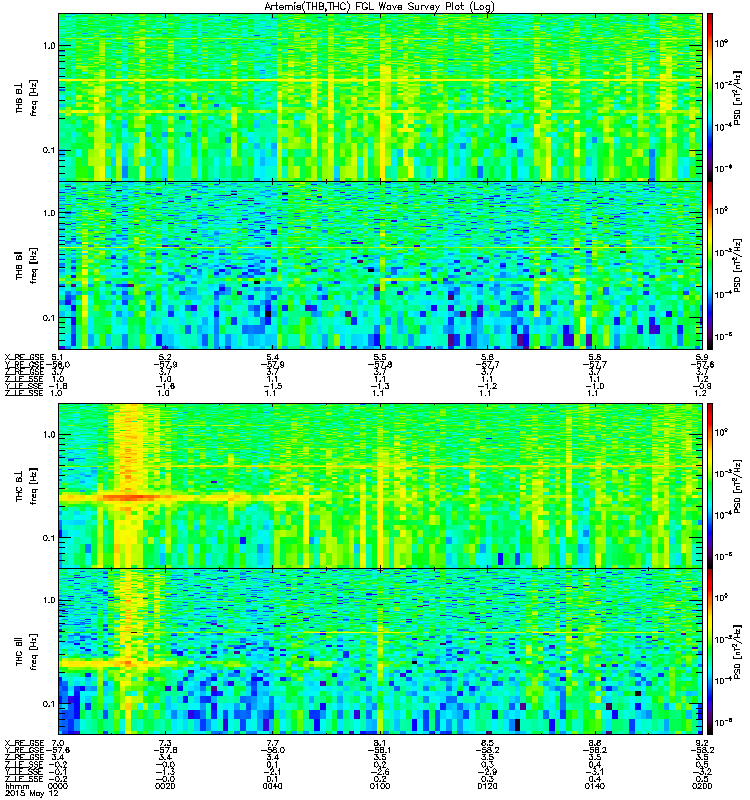
Task: Click the "2015 May 12" date label
Action: (31, 793)
